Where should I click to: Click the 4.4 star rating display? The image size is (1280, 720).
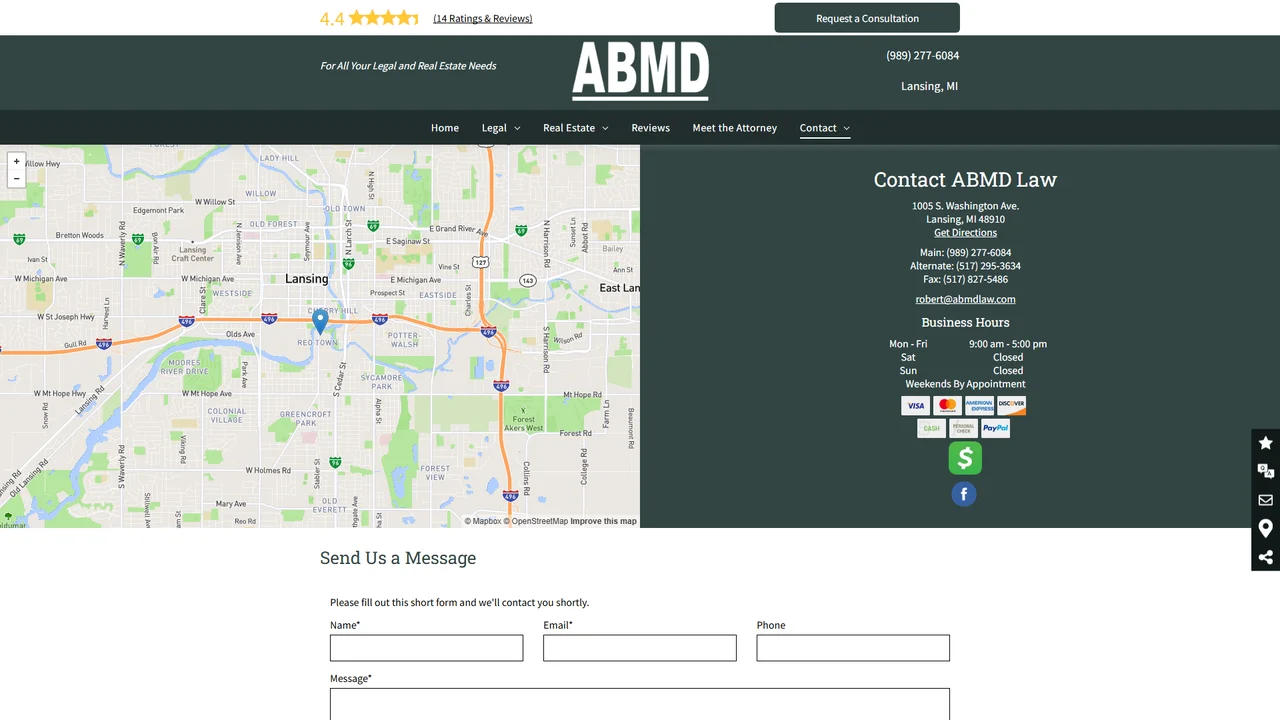[369, 18]
